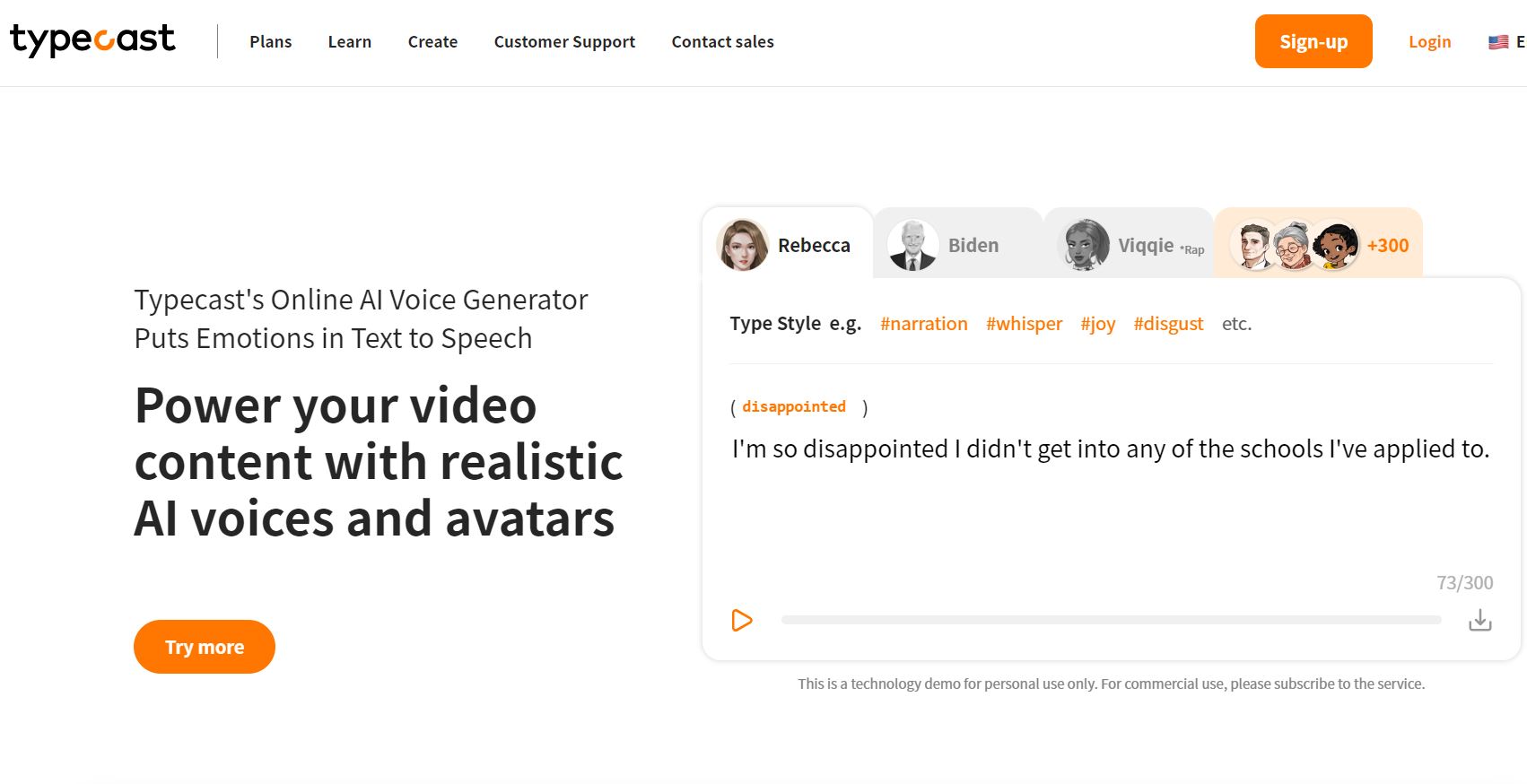Image resolution: width=1527 pixels, height=784 pixels.
Task: Switch to the Rebecca voice tab
Action: [788, 244]
